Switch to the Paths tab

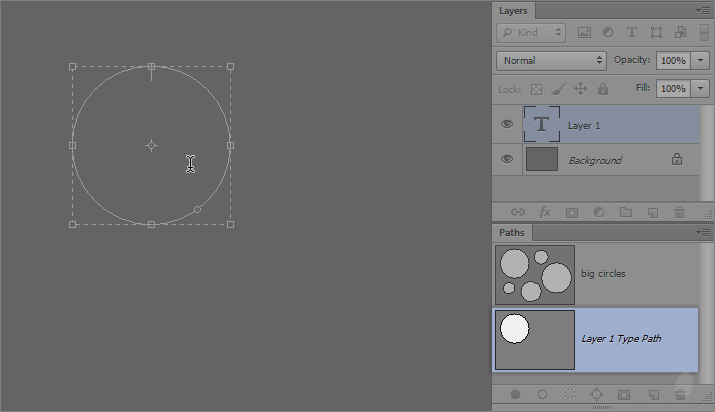(512, 233)
